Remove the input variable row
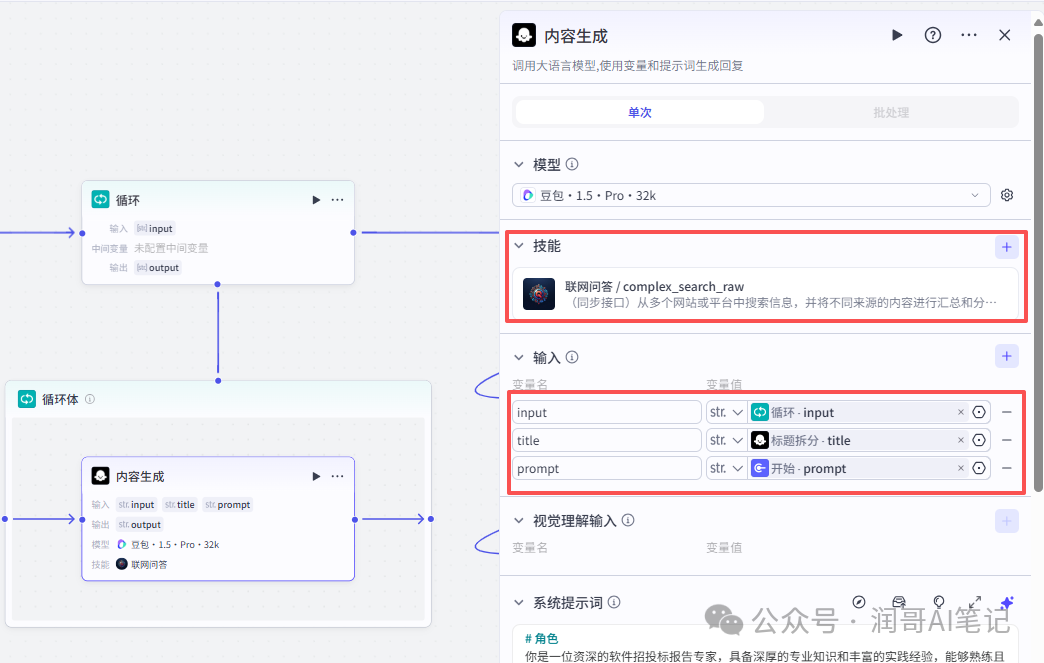 1007,412
